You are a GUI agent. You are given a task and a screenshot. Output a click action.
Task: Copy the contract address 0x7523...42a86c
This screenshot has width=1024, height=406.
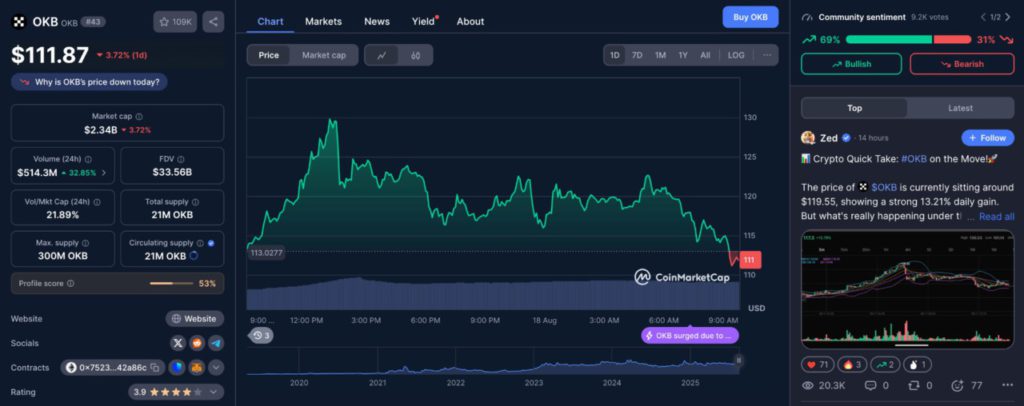[156, 368]
